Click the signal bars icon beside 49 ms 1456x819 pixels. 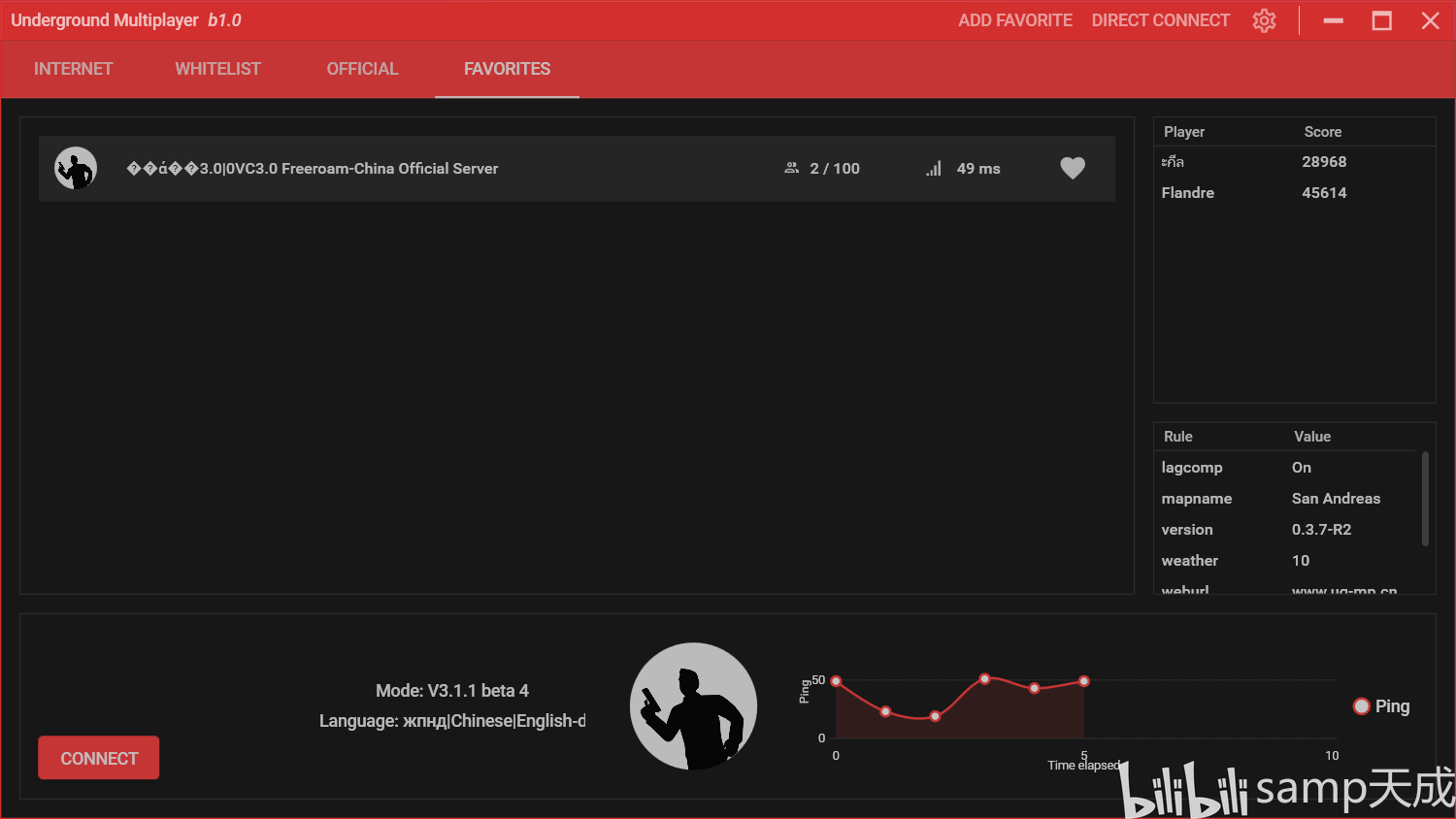point(934,168)
